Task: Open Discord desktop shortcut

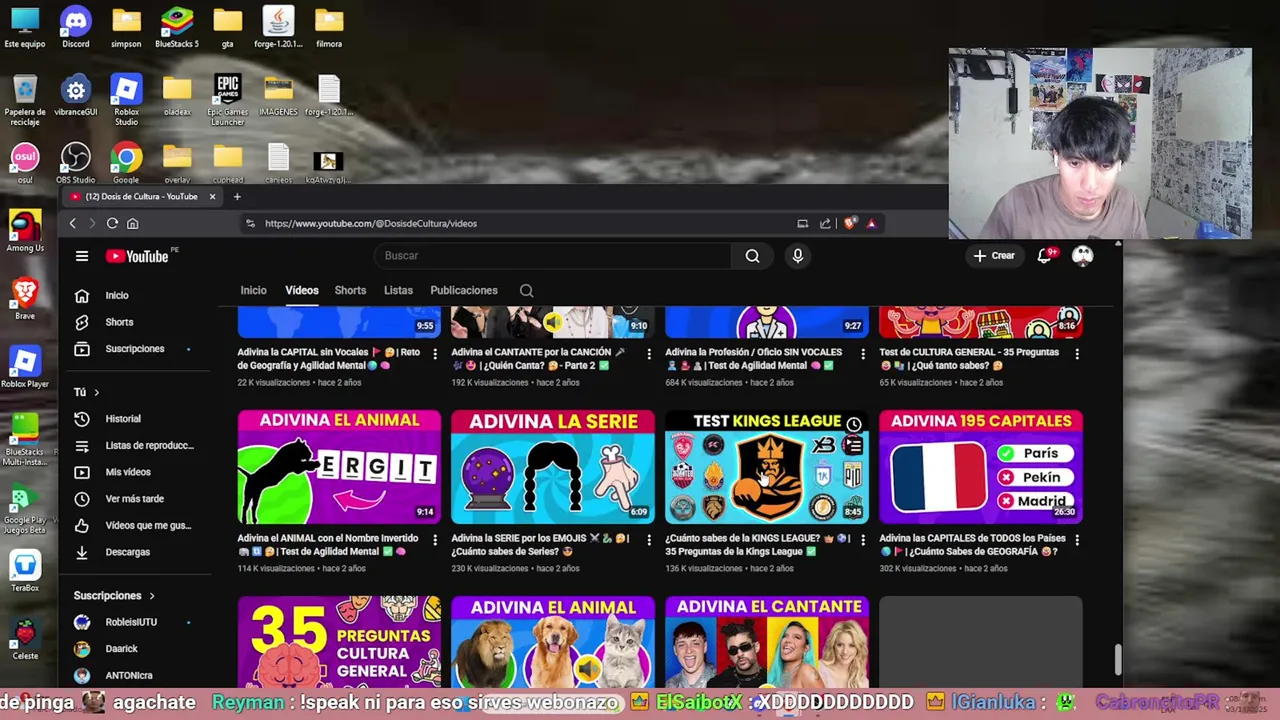Action: (x=75, y=27)
